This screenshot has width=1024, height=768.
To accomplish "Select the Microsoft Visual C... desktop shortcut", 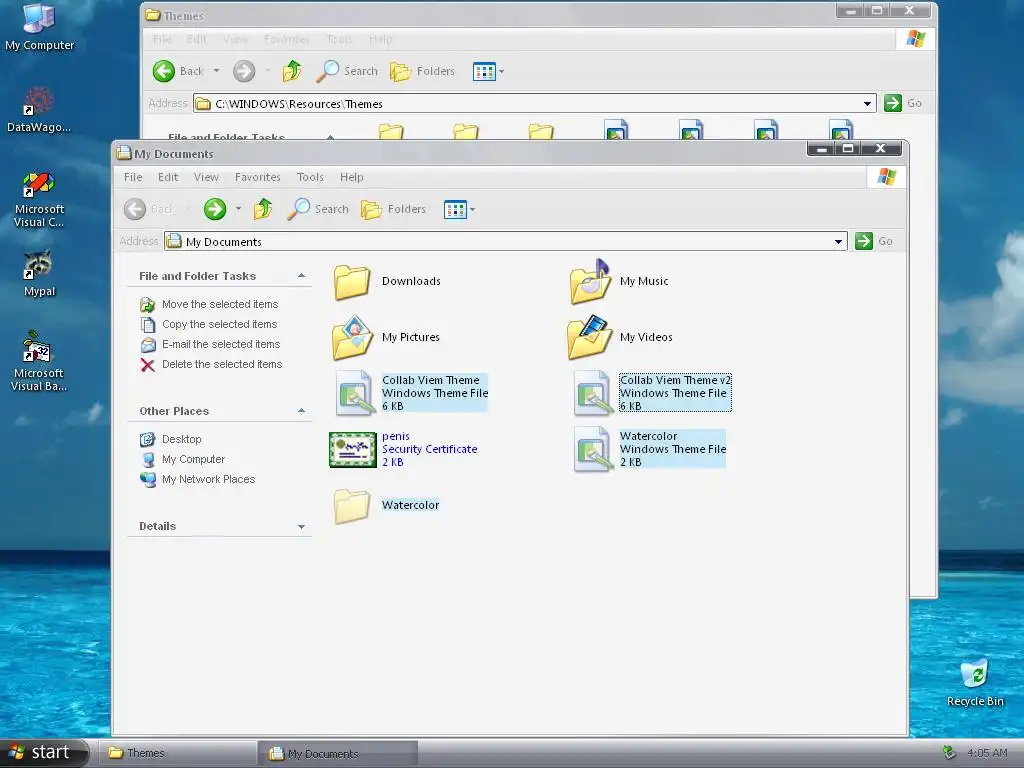I will point(39,200).
